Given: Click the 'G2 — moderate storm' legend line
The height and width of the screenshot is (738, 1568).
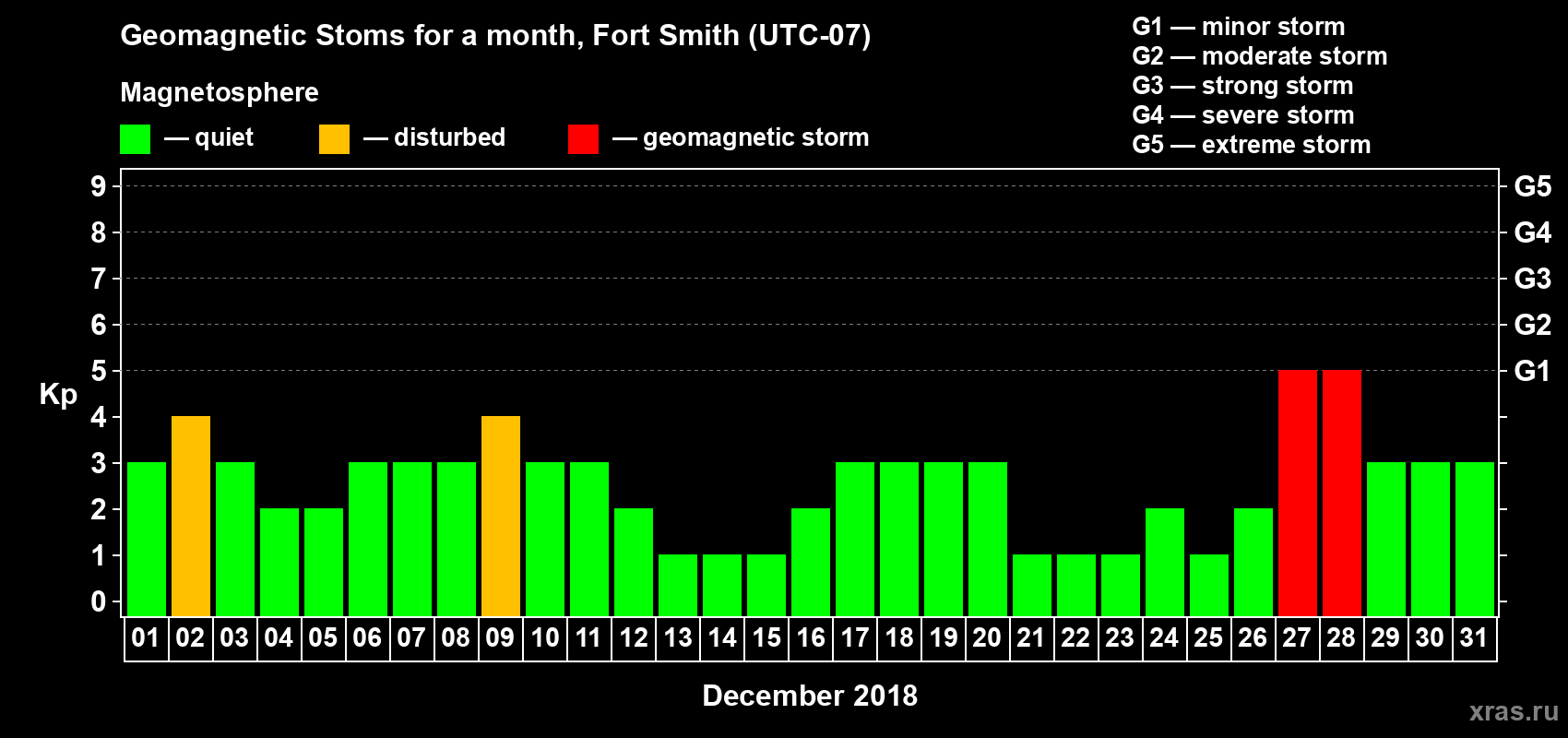Looking at the screenshot, I should (1260, 56).
